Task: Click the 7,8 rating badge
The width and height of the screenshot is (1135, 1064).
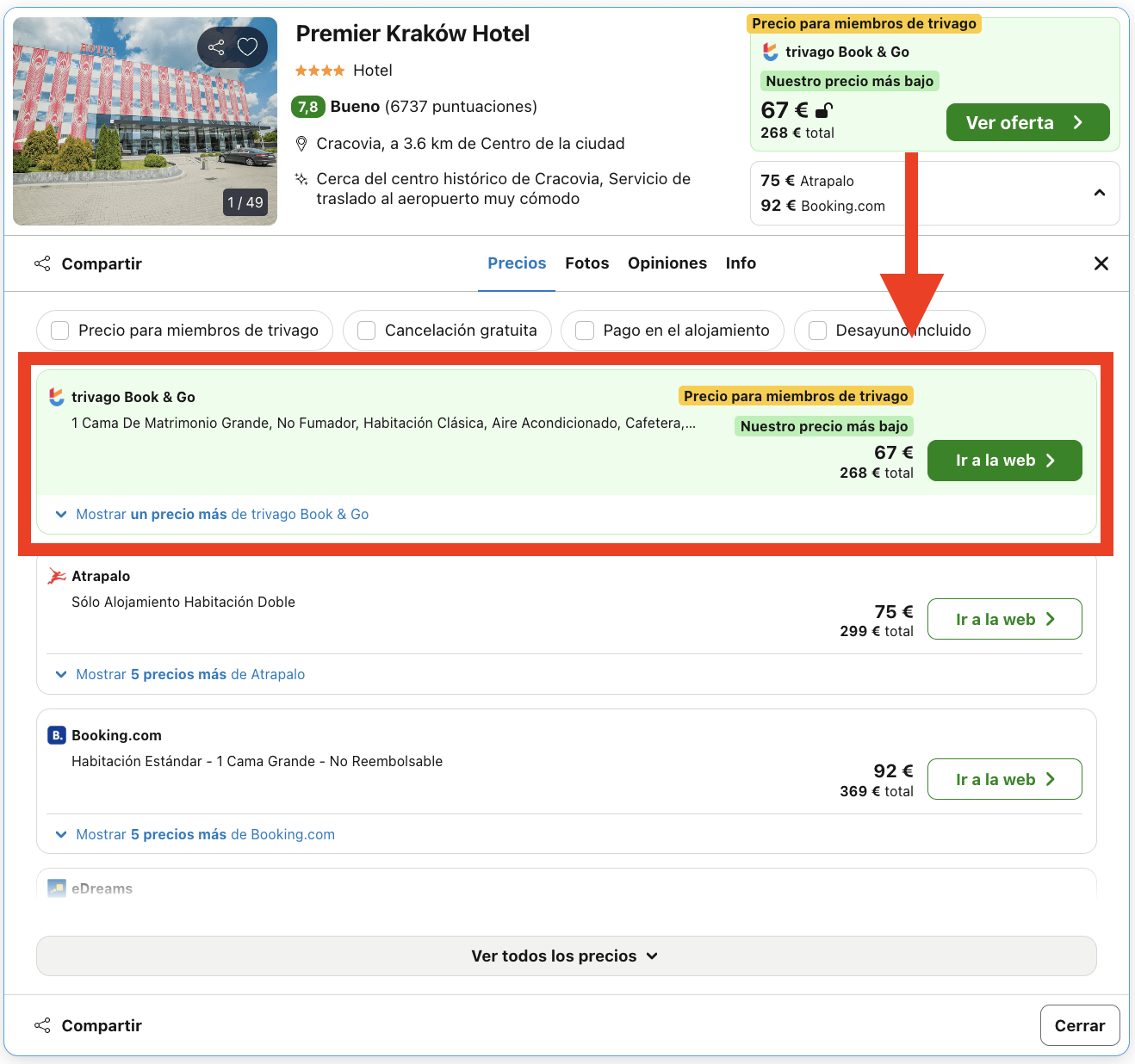Action: [308, 107]
